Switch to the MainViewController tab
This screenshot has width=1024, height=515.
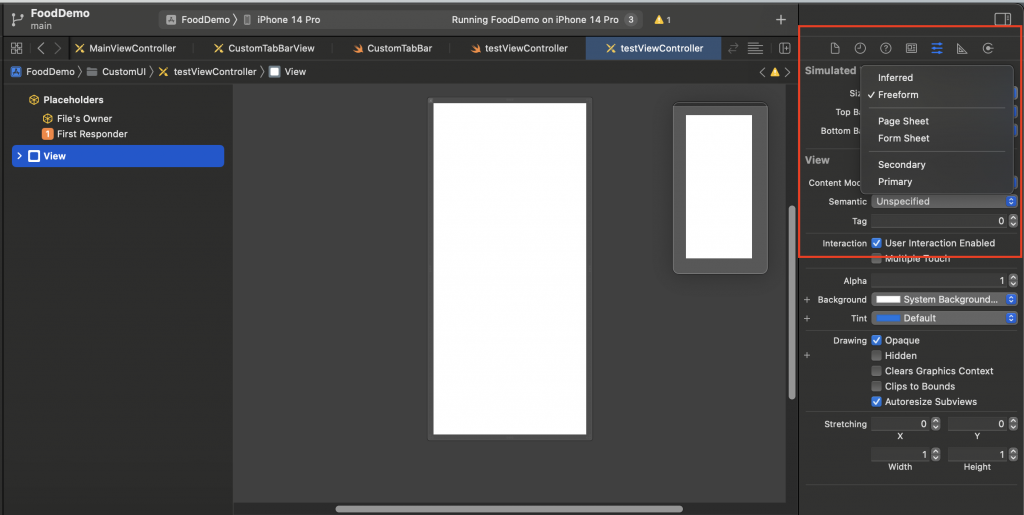click(x=125, y=48)
